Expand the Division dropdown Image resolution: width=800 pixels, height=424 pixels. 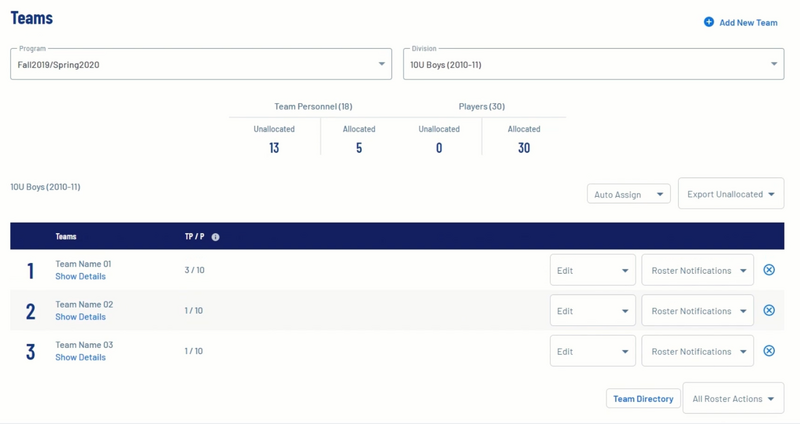(x=593, y=64)
